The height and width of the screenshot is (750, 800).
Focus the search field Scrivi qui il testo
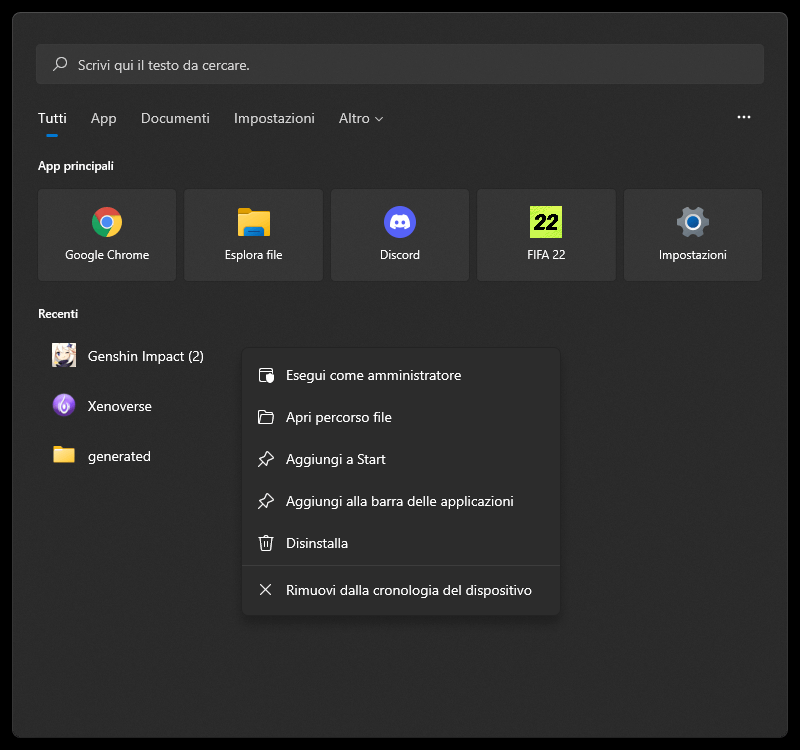400,64
